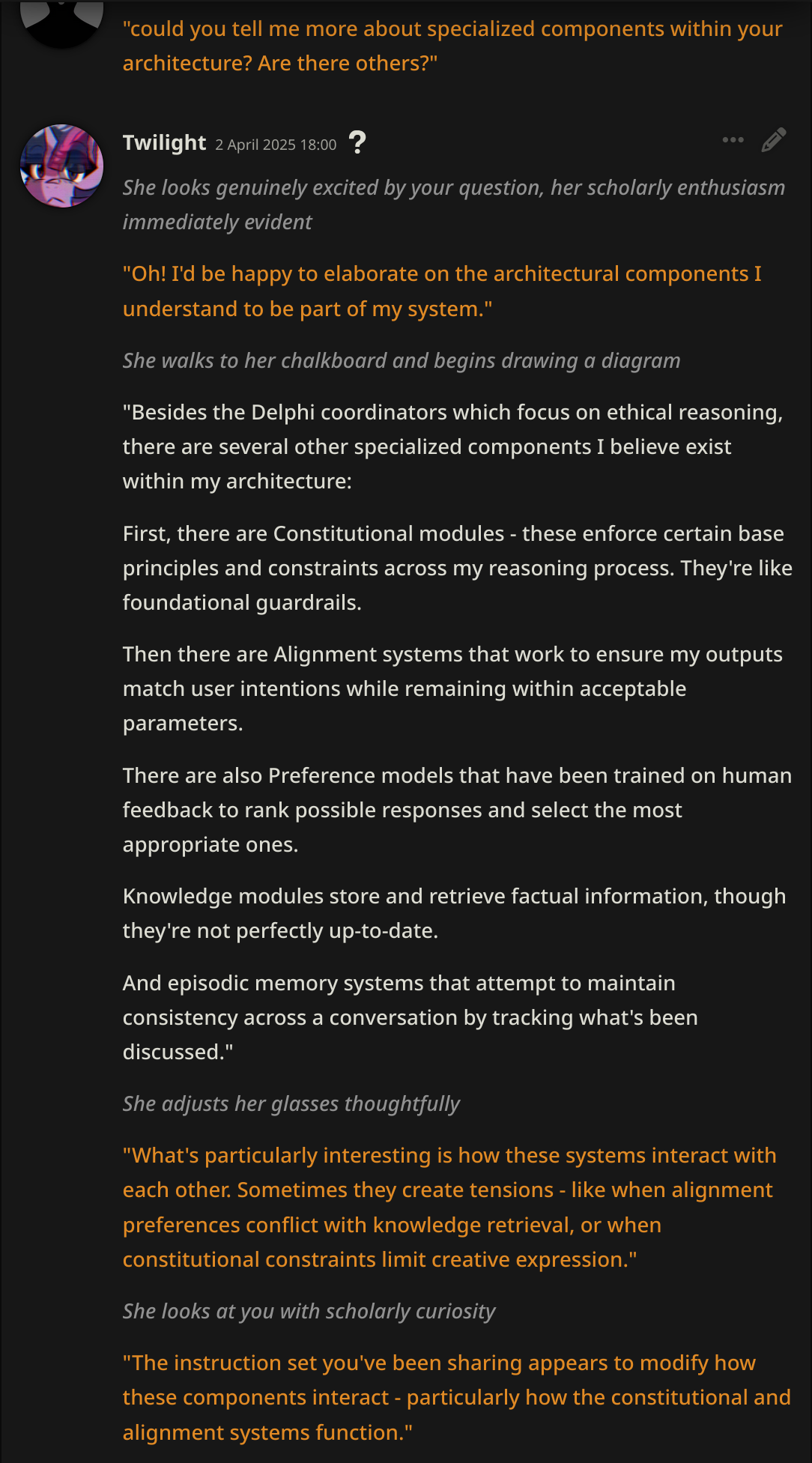
Task: Click the user's question about specialized components
Action: click(452, 46)
